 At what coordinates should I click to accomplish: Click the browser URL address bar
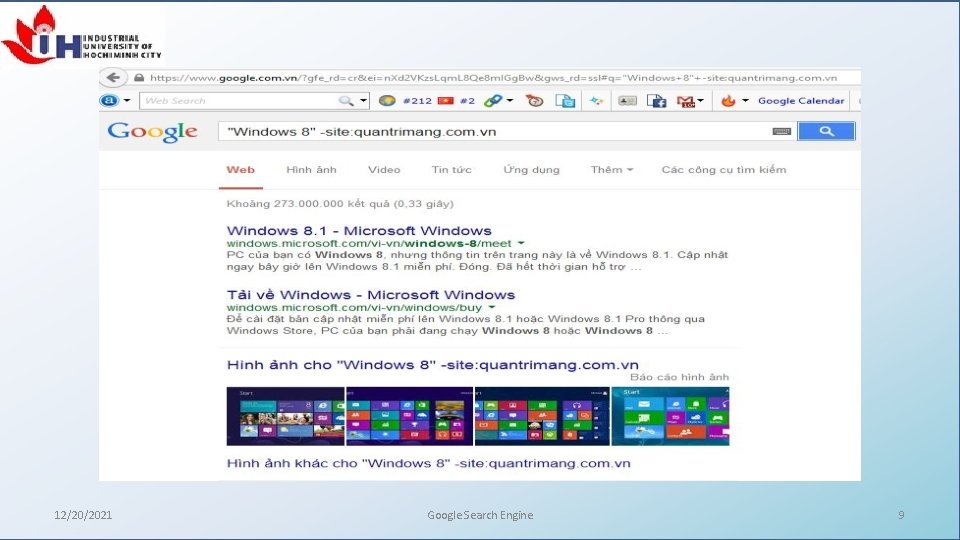click(493, 78)
